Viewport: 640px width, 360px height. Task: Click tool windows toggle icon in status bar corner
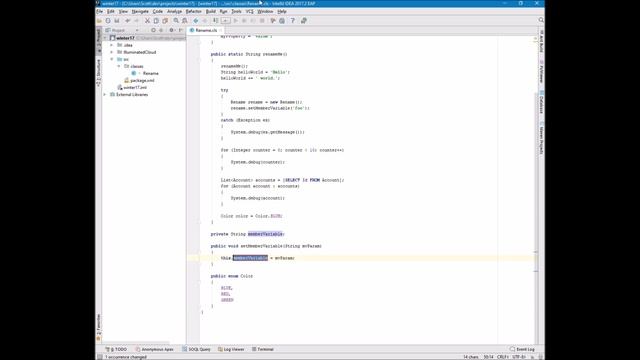click(x=100, y=357)
